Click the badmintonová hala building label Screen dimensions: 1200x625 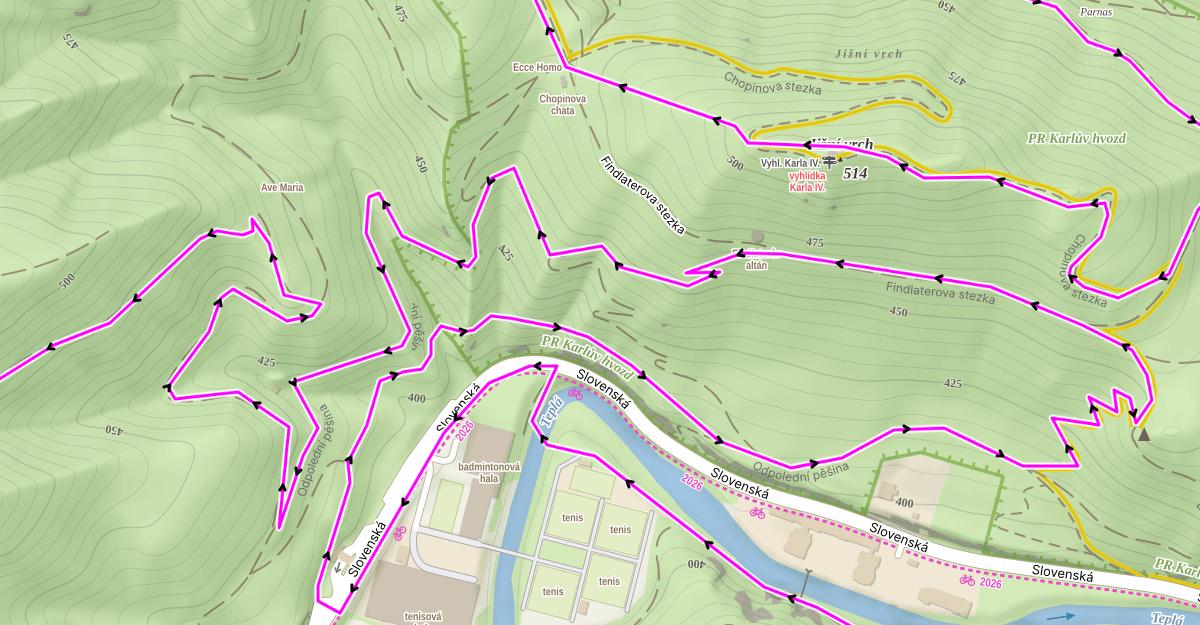489,473
